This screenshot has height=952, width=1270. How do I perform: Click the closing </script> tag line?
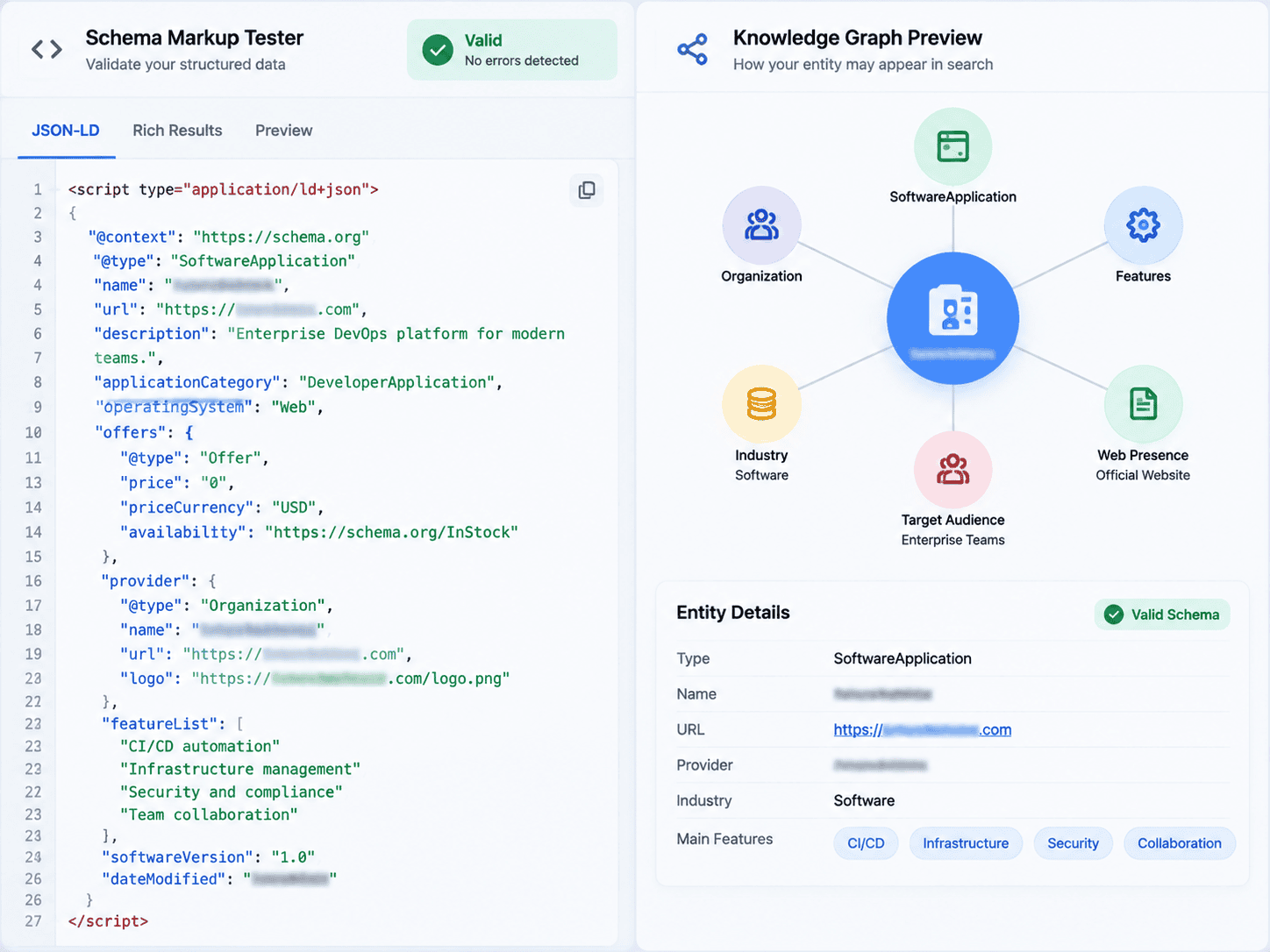[108, 920]
